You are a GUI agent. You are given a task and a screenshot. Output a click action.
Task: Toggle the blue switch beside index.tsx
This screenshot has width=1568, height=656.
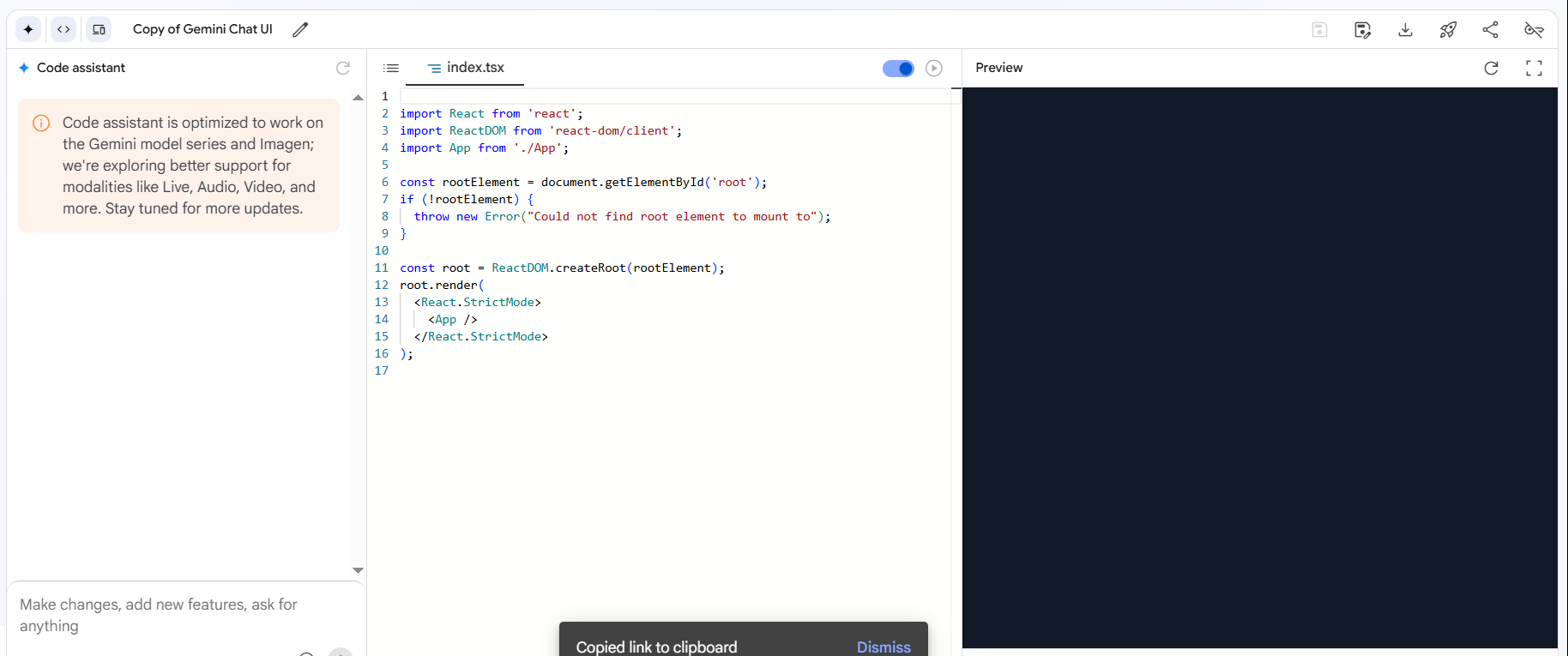coord(898,69)
